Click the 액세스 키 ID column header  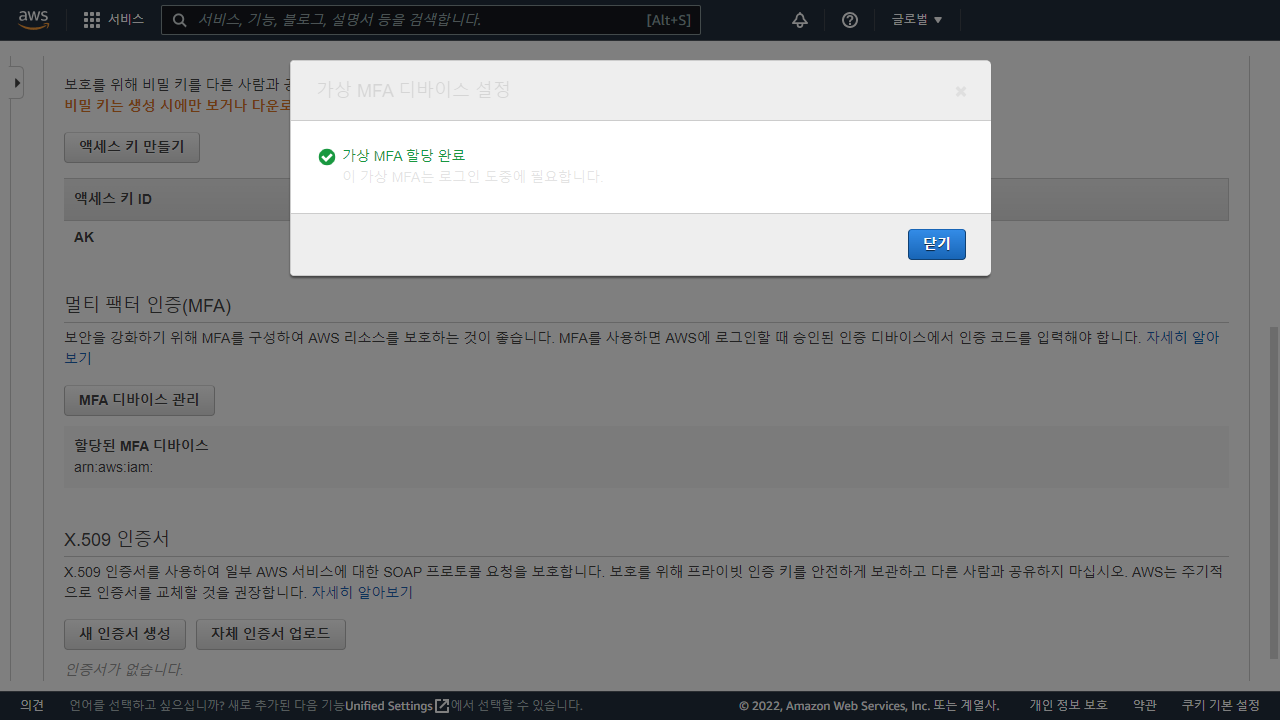(x=113, y=199)
